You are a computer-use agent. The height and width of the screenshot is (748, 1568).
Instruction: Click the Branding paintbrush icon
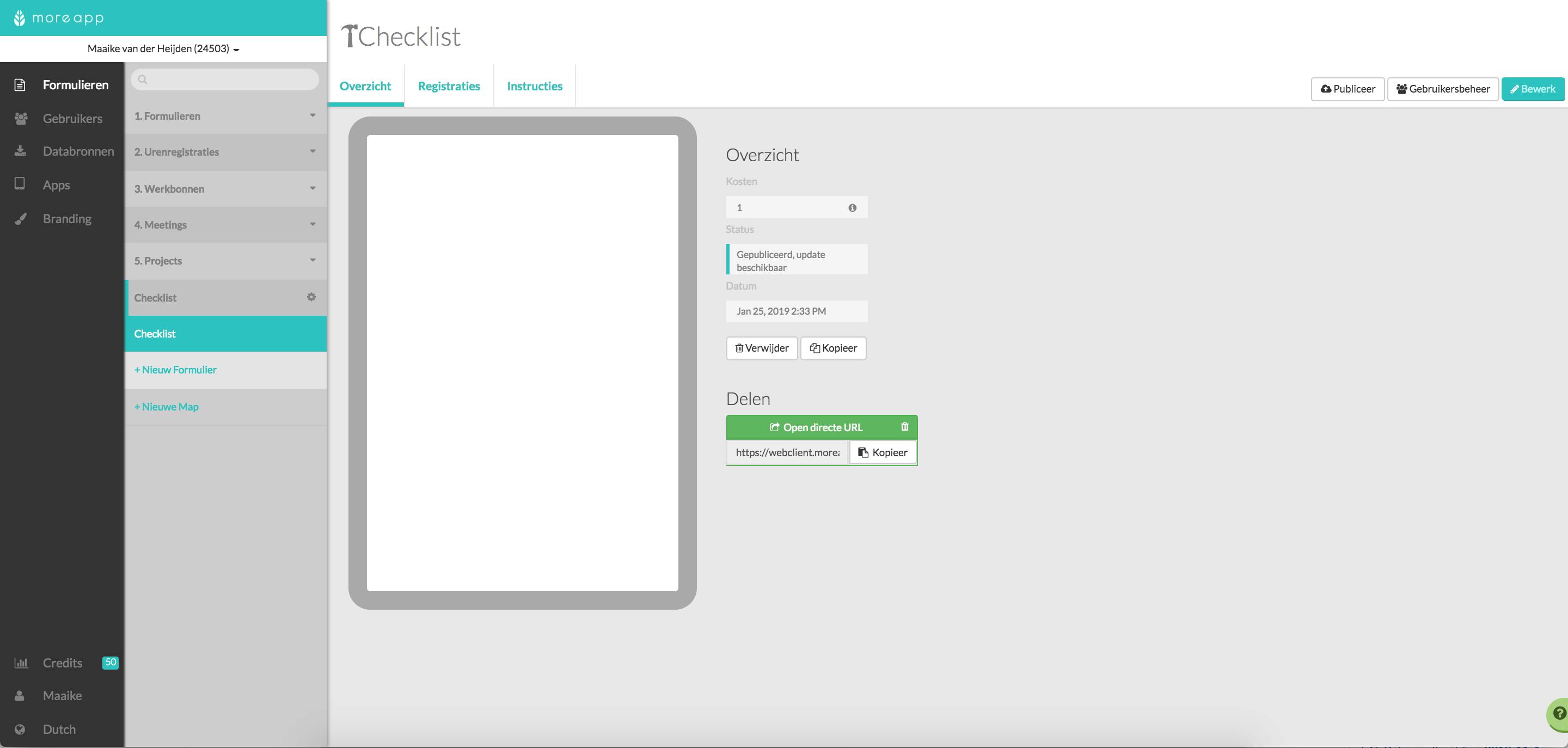21,218
